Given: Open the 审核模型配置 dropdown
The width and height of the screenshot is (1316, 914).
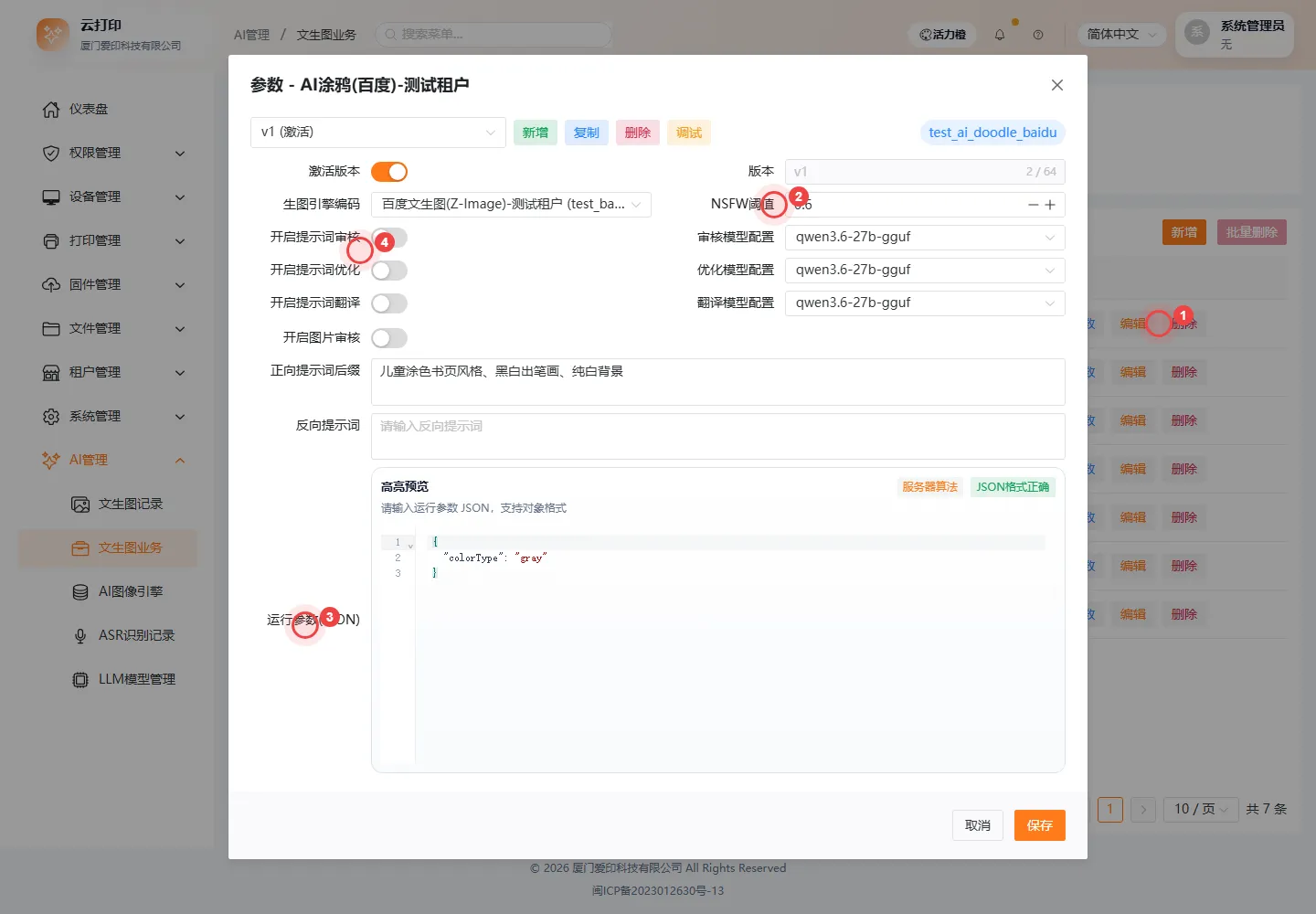Looking at the screenshot, I should tap(925, 237).
